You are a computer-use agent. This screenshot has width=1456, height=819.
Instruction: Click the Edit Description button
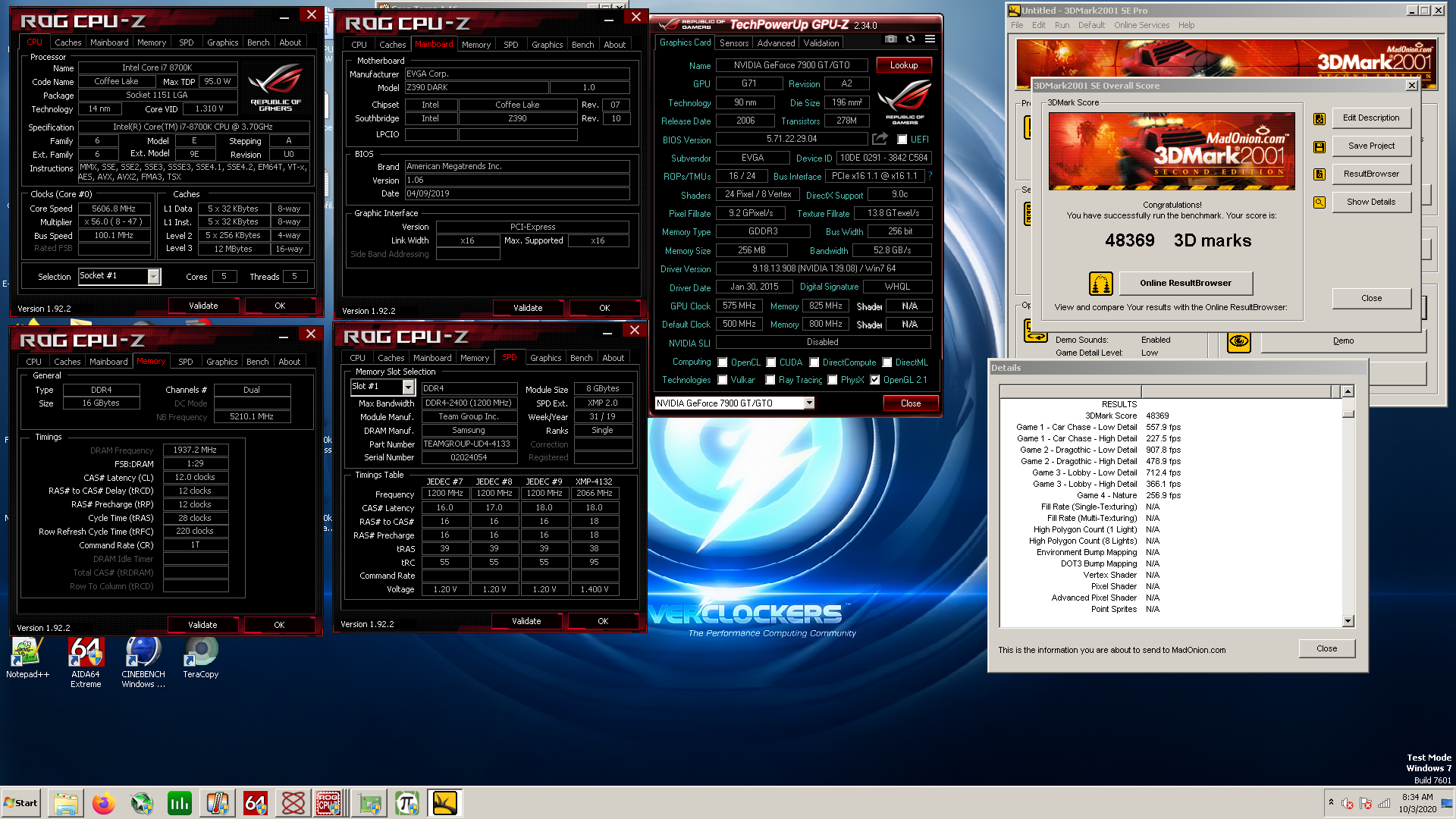point(1371,118)
